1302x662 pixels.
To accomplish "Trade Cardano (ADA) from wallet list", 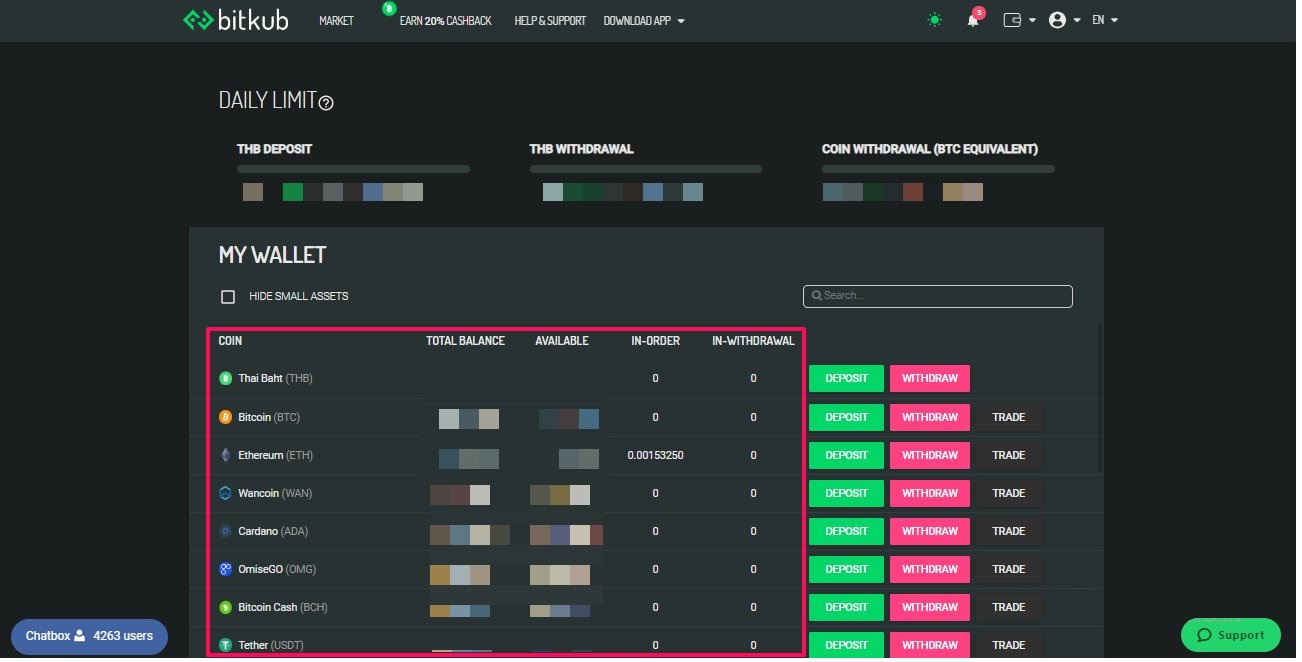I will pyautogui.click(x=1009, y=531).
